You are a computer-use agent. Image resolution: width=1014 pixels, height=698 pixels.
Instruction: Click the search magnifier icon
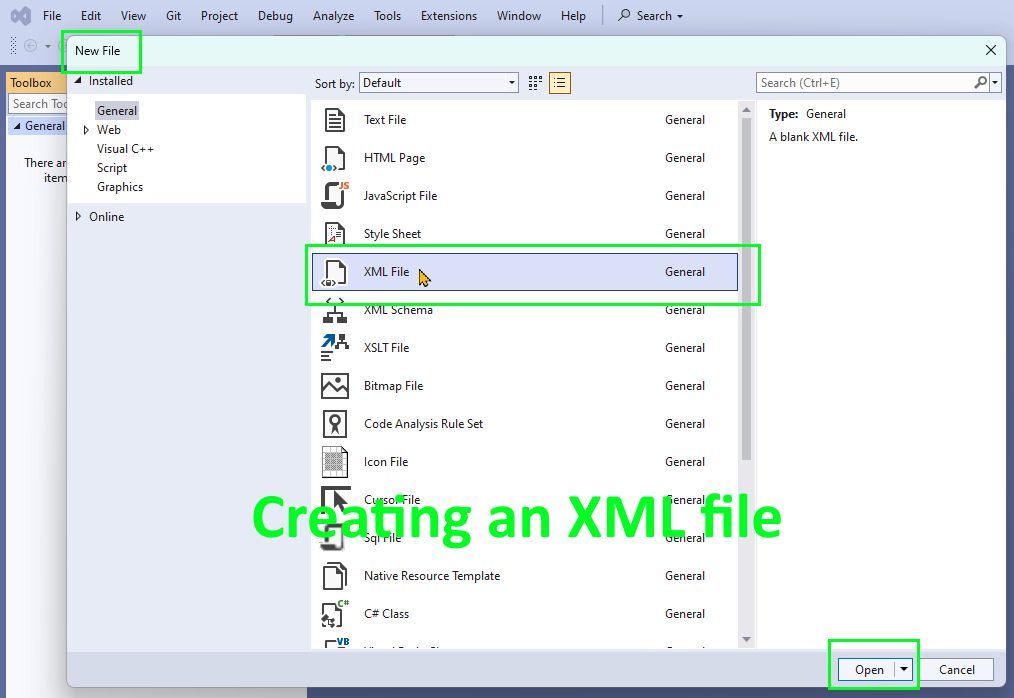[x=979, y=82]
